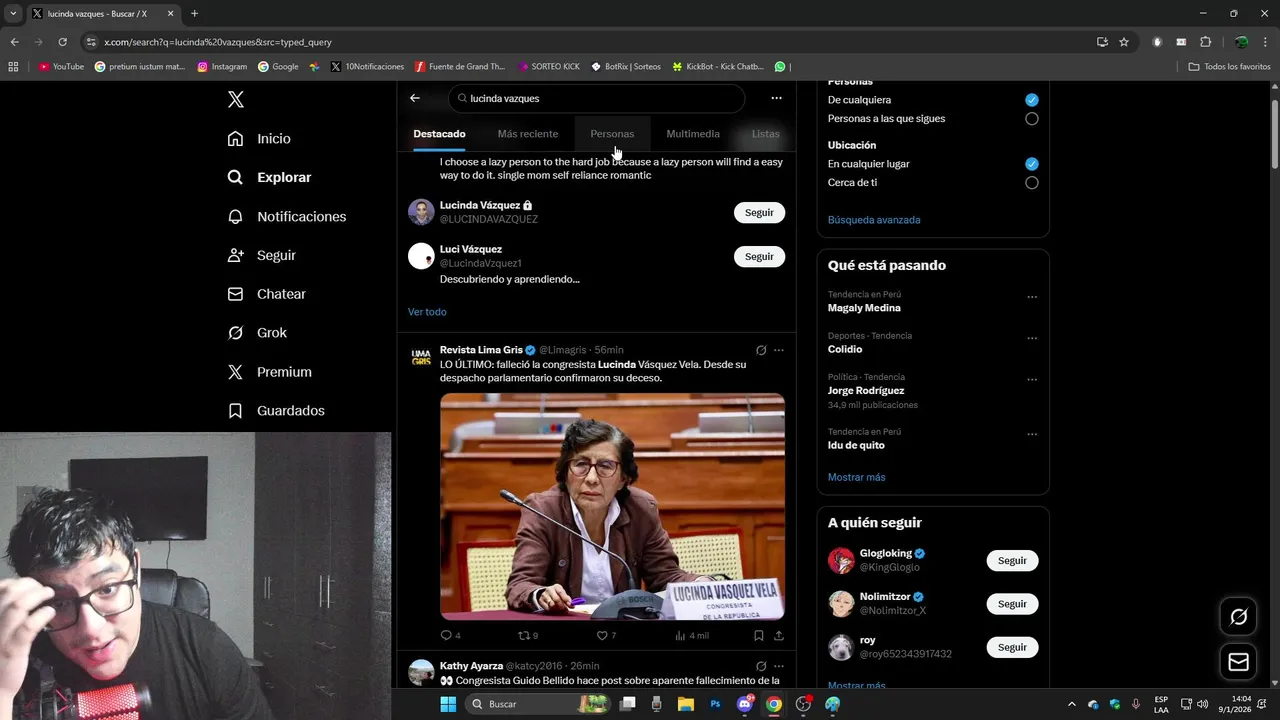Share the Lima Gris post
This screenshot has width=1280, height=720.
pyautogui.click(x=779, y=635)
